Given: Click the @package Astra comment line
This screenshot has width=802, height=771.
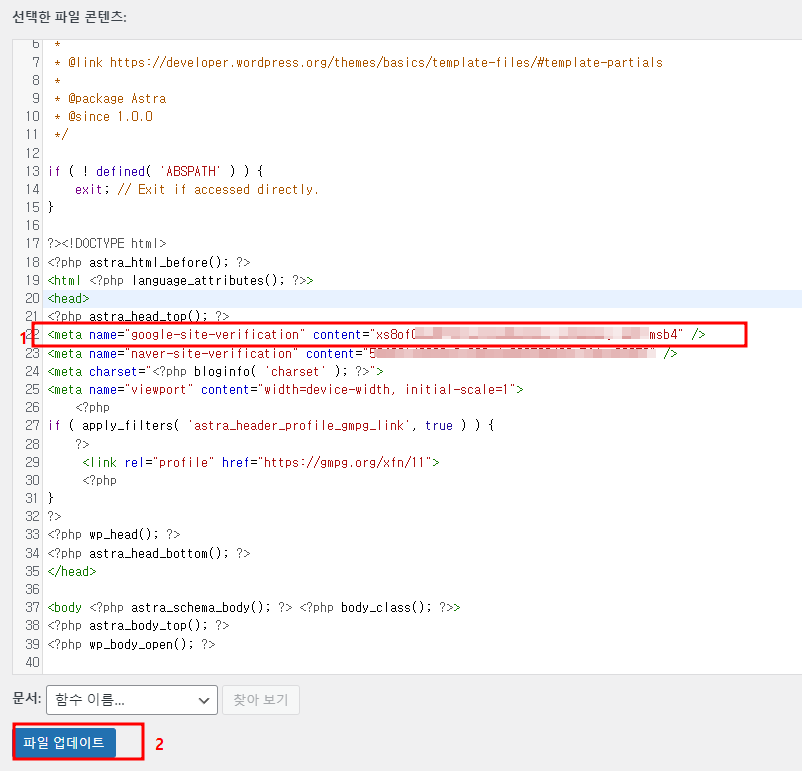Looking at the screenshot, I should (x=110, y=98).
